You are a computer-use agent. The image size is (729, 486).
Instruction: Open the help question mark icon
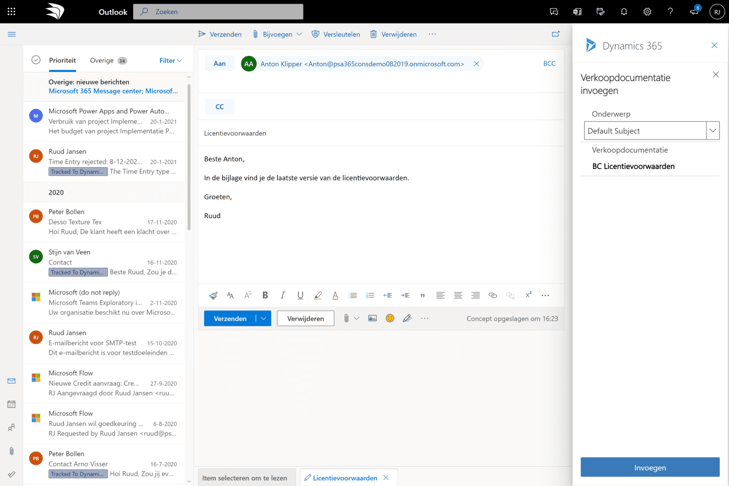pos(670,12)
